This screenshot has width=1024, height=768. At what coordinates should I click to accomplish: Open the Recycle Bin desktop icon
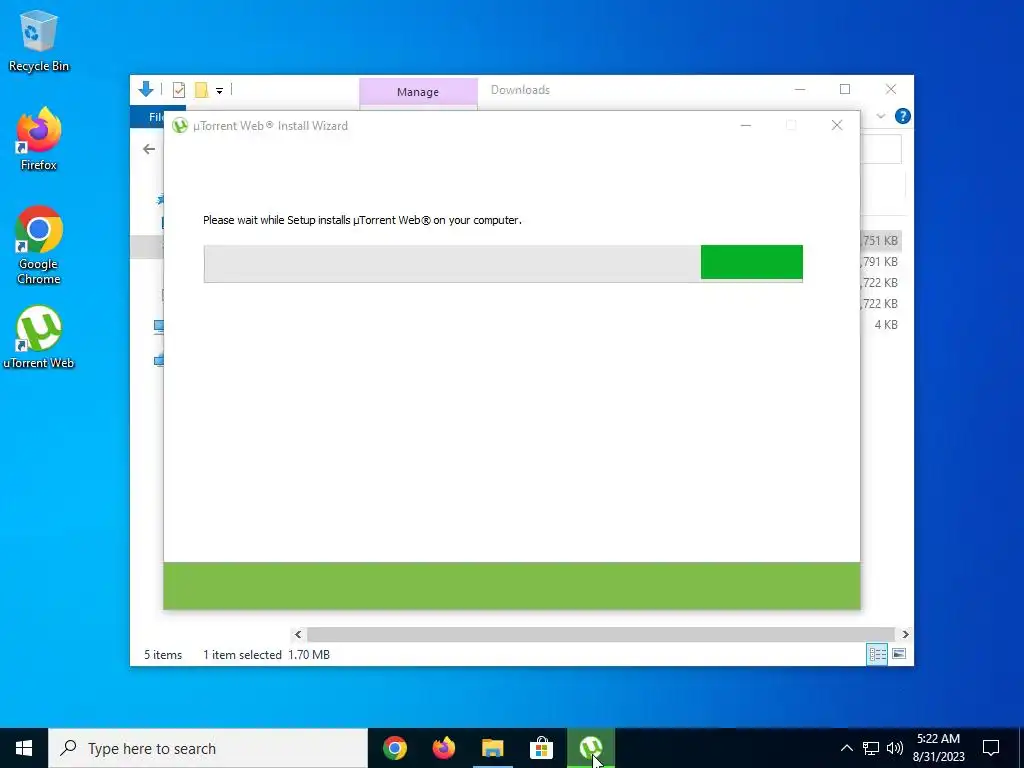click(x=39, y=40)
